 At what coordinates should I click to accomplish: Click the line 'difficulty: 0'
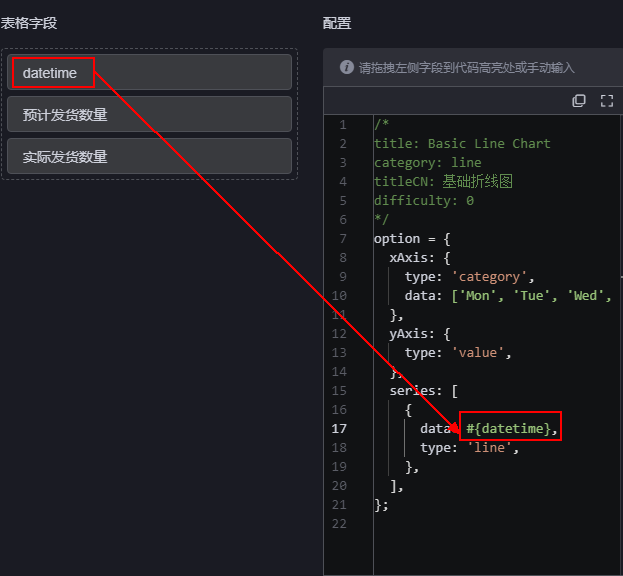click(424, 201)
